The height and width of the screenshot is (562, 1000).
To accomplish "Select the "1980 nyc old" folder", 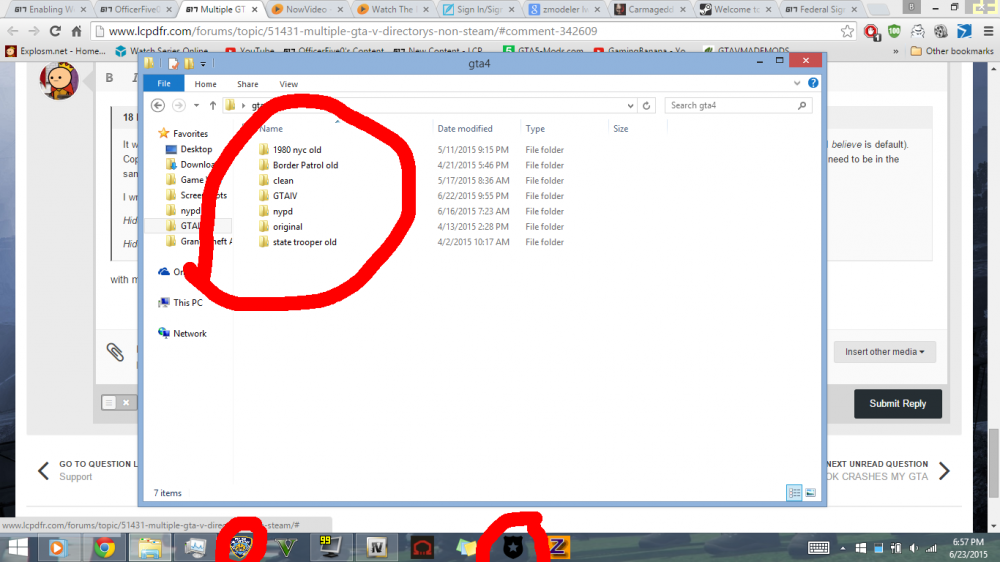I will [x=297, y=149].
